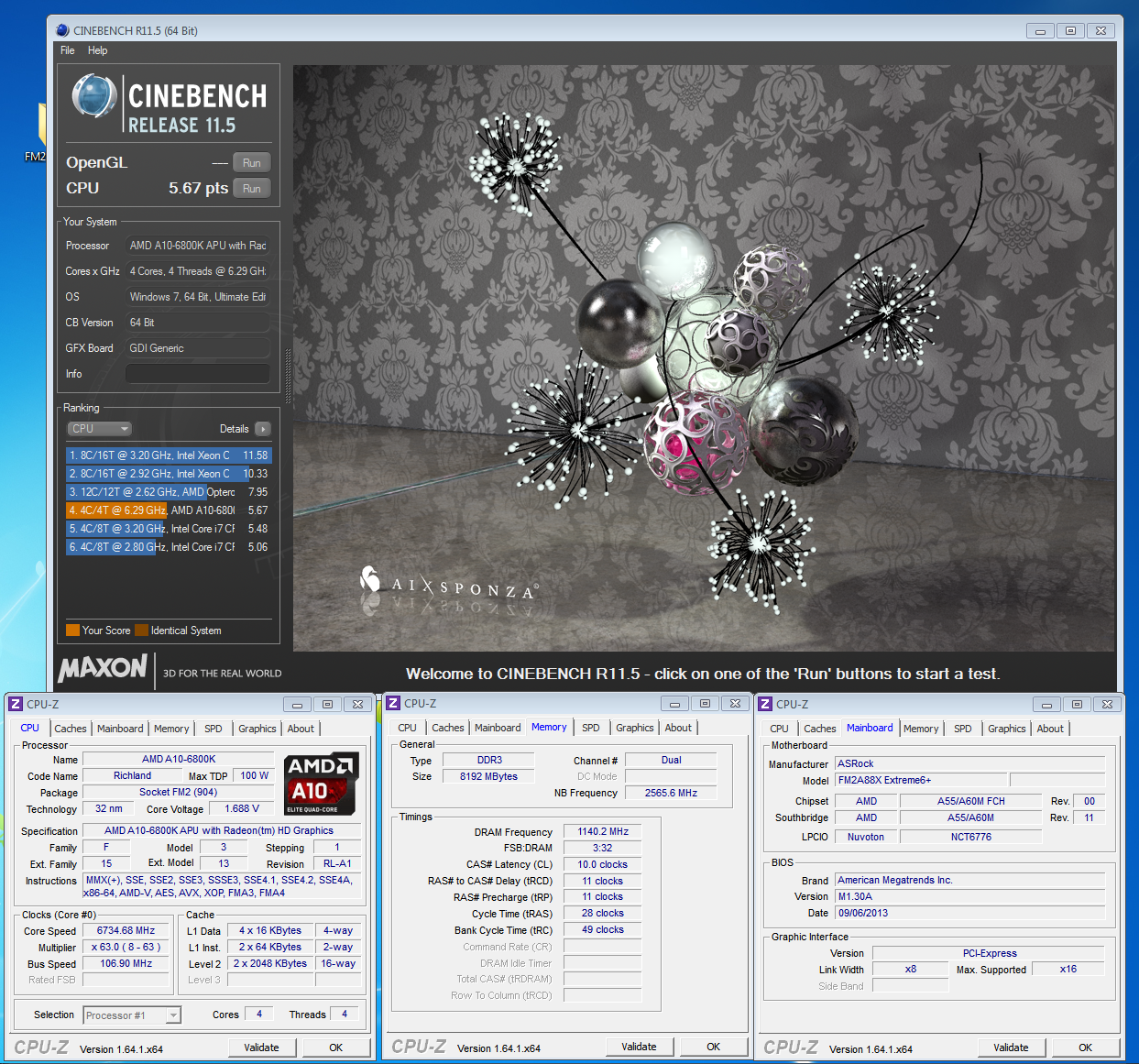Viewport: 1139px width, 1064px height.
Task: Click the rendered Cinebench scene image
Action: (x=704, y=358)
